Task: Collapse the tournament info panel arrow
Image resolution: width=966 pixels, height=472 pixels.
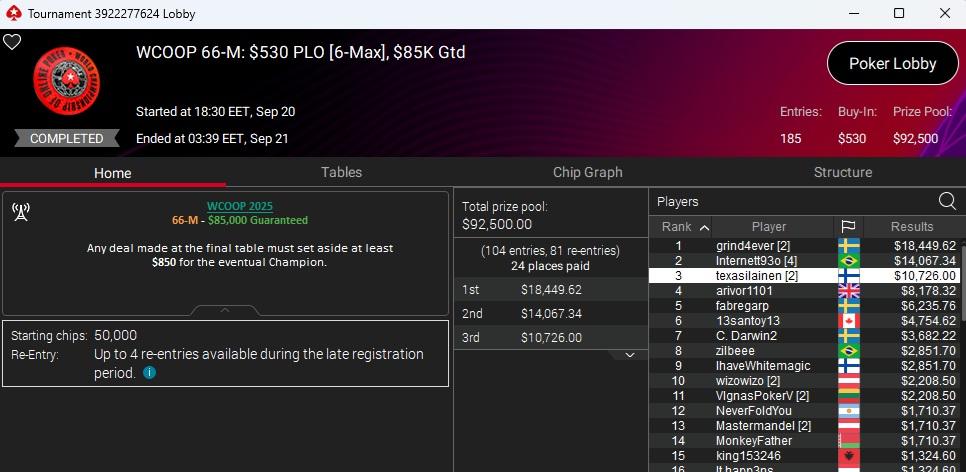Action: (x=225, y=310)
